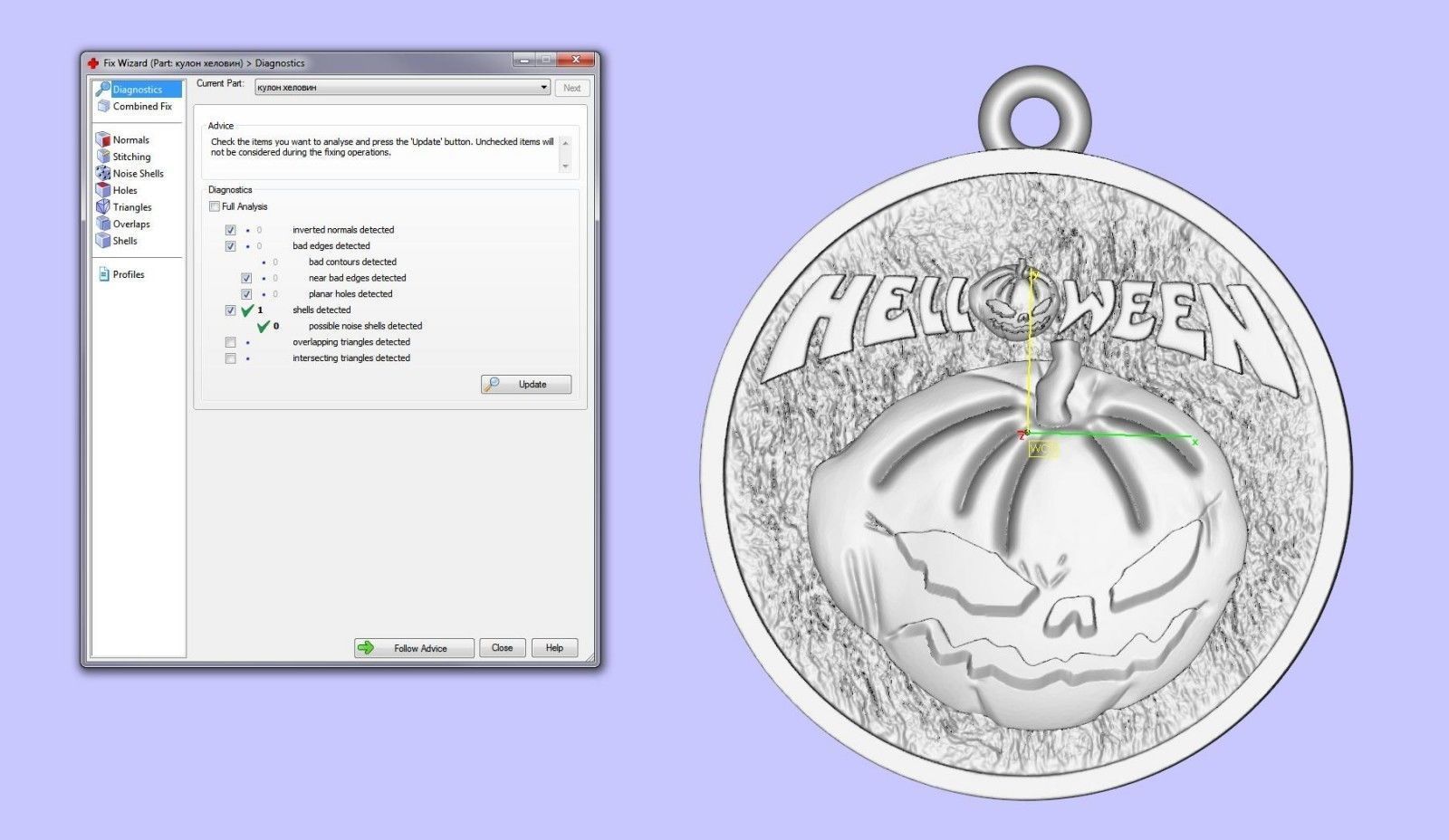The width and height of the screenshot is (1449, 840).
Task: Go to the Shells page
Action: click(125, 241)
